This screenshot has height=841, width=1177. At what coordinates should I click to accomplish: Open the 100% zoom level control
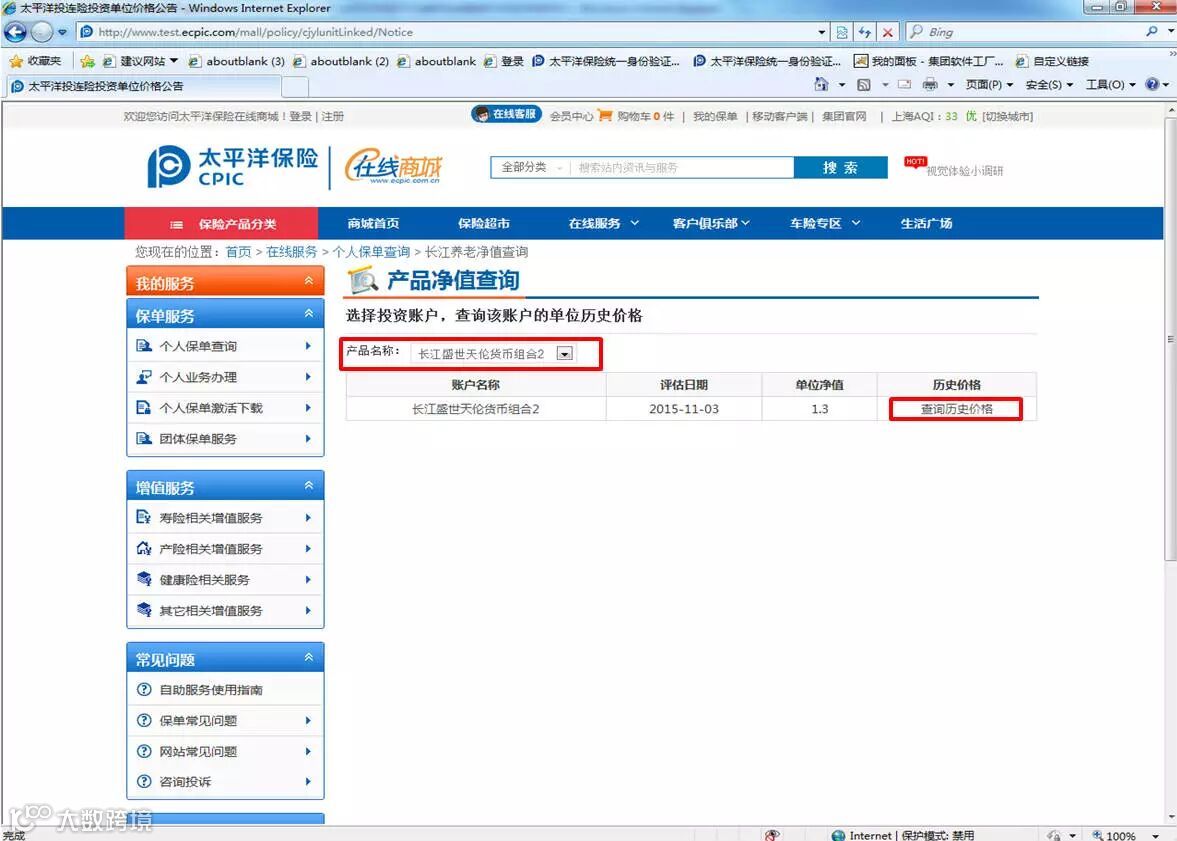point(1125,835)
